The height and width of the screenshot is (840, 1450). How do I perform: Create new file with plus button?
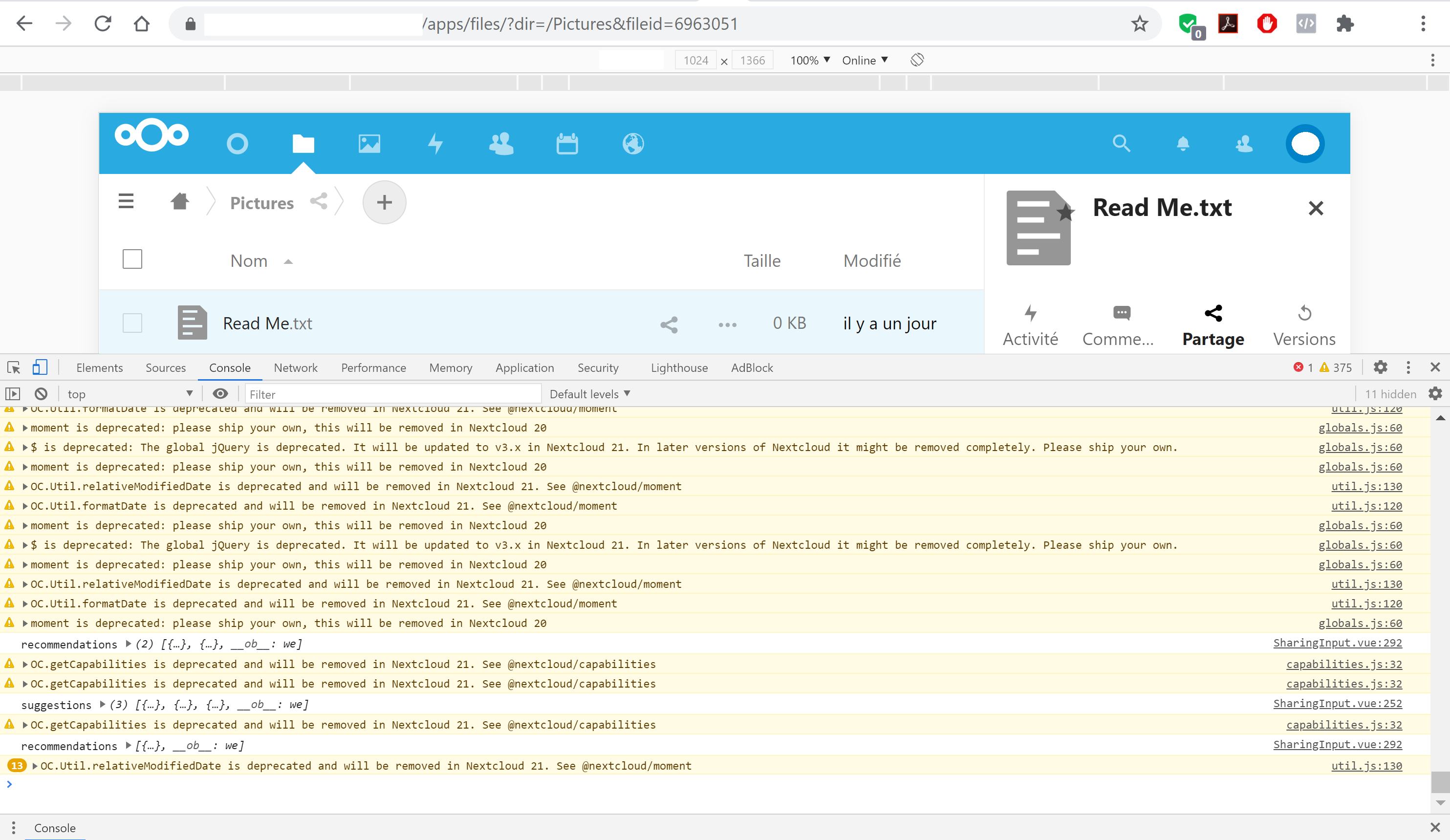[x=384, y=202]
